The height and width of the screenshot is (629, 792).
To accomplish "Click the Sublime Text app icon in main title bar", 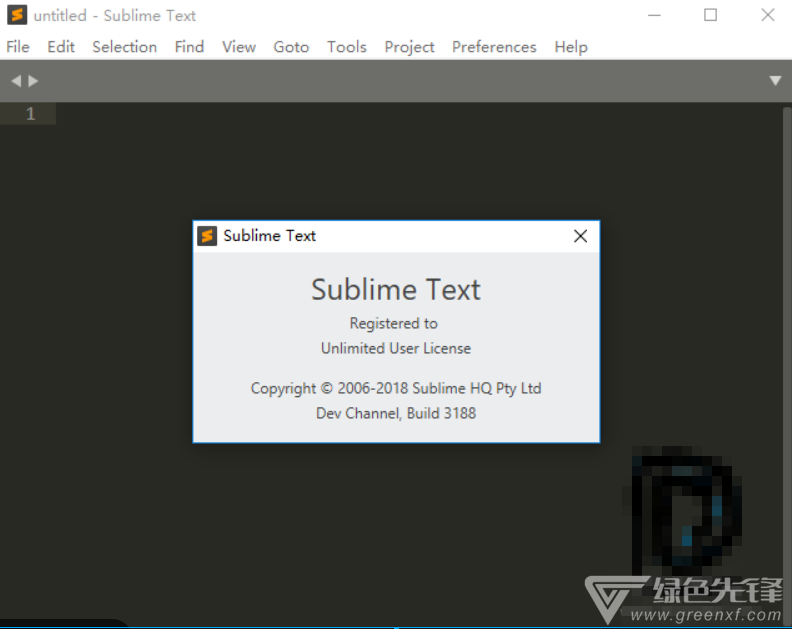I will click(x=17, y=15).
